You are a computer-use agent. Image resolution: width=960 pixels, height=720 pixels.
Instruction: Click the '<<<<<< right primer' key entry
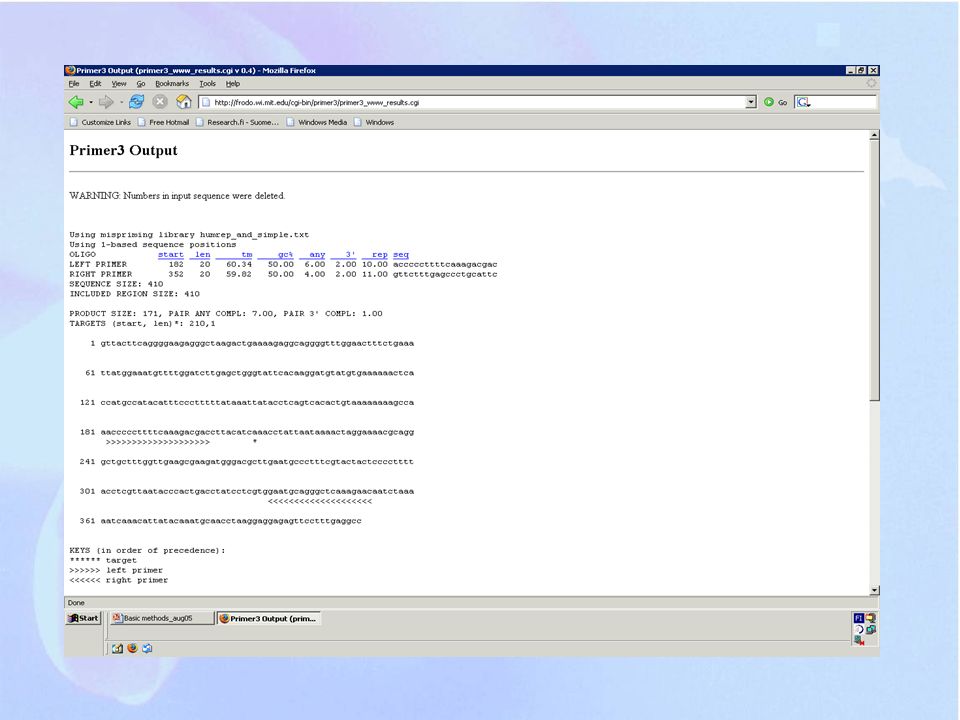(118, 580)
